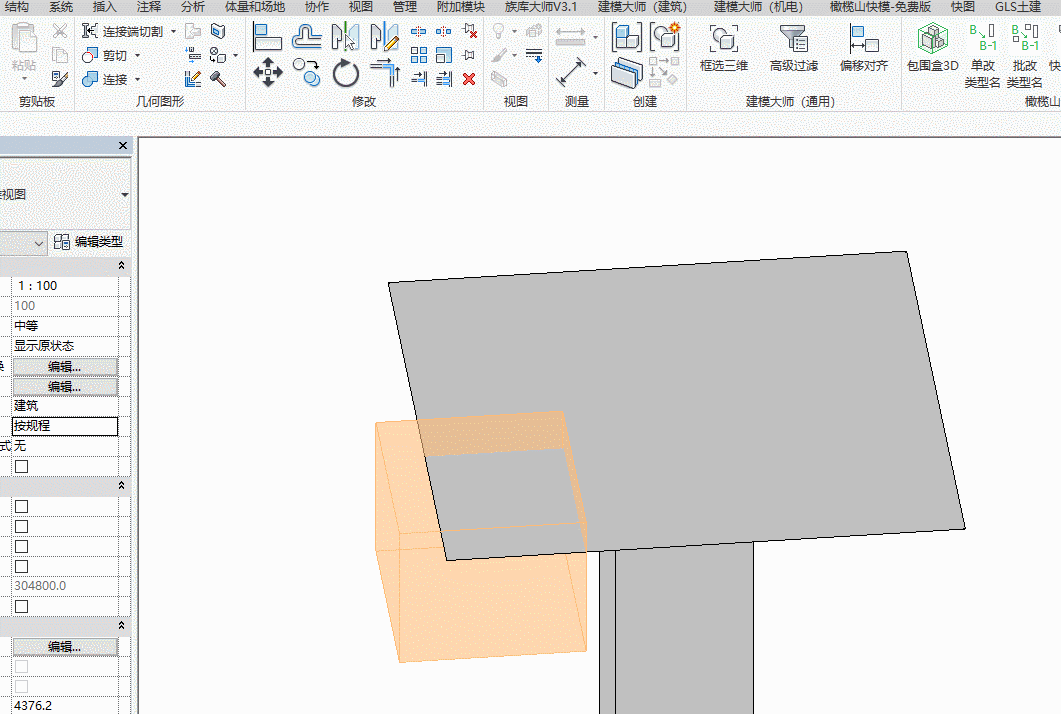Select the Align tool icon
Image resolution: width=1061 pixels, height=714 pixels.
click(x=267, y=37)
